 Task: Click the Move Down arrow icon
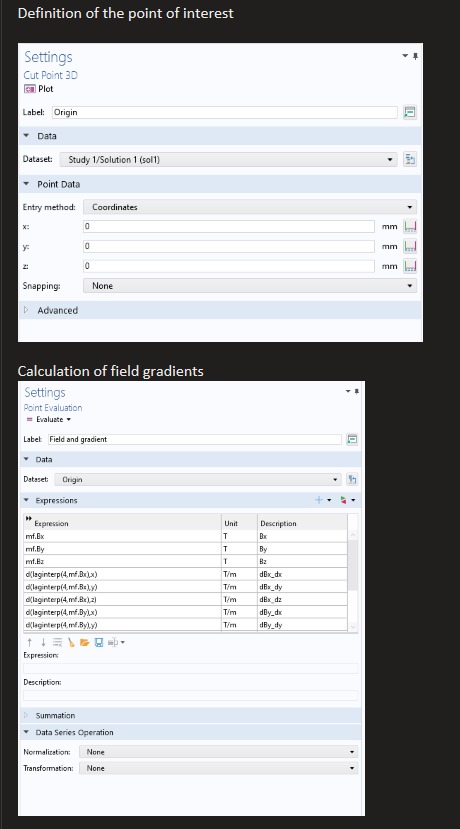coord(43,642)
